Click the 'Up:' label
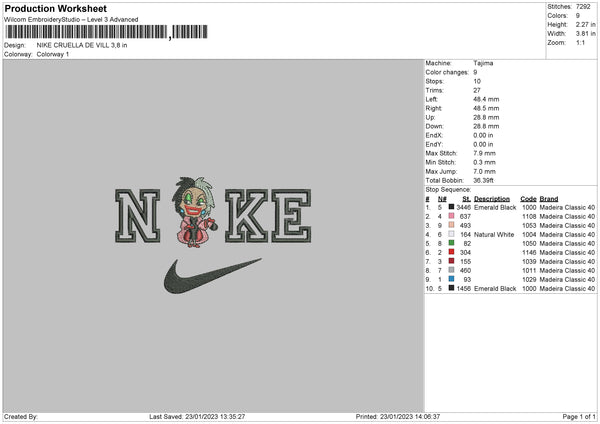Image resolution: width=600 pixels, height=424 pixels. (430, 117)
